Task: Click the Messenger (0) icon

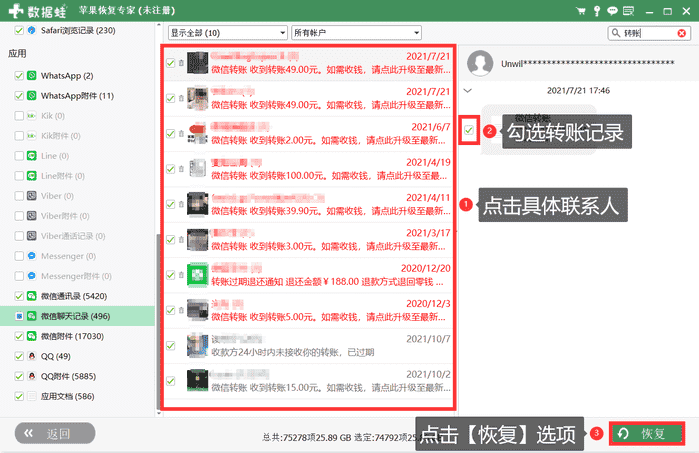Action: pos(32,256)
